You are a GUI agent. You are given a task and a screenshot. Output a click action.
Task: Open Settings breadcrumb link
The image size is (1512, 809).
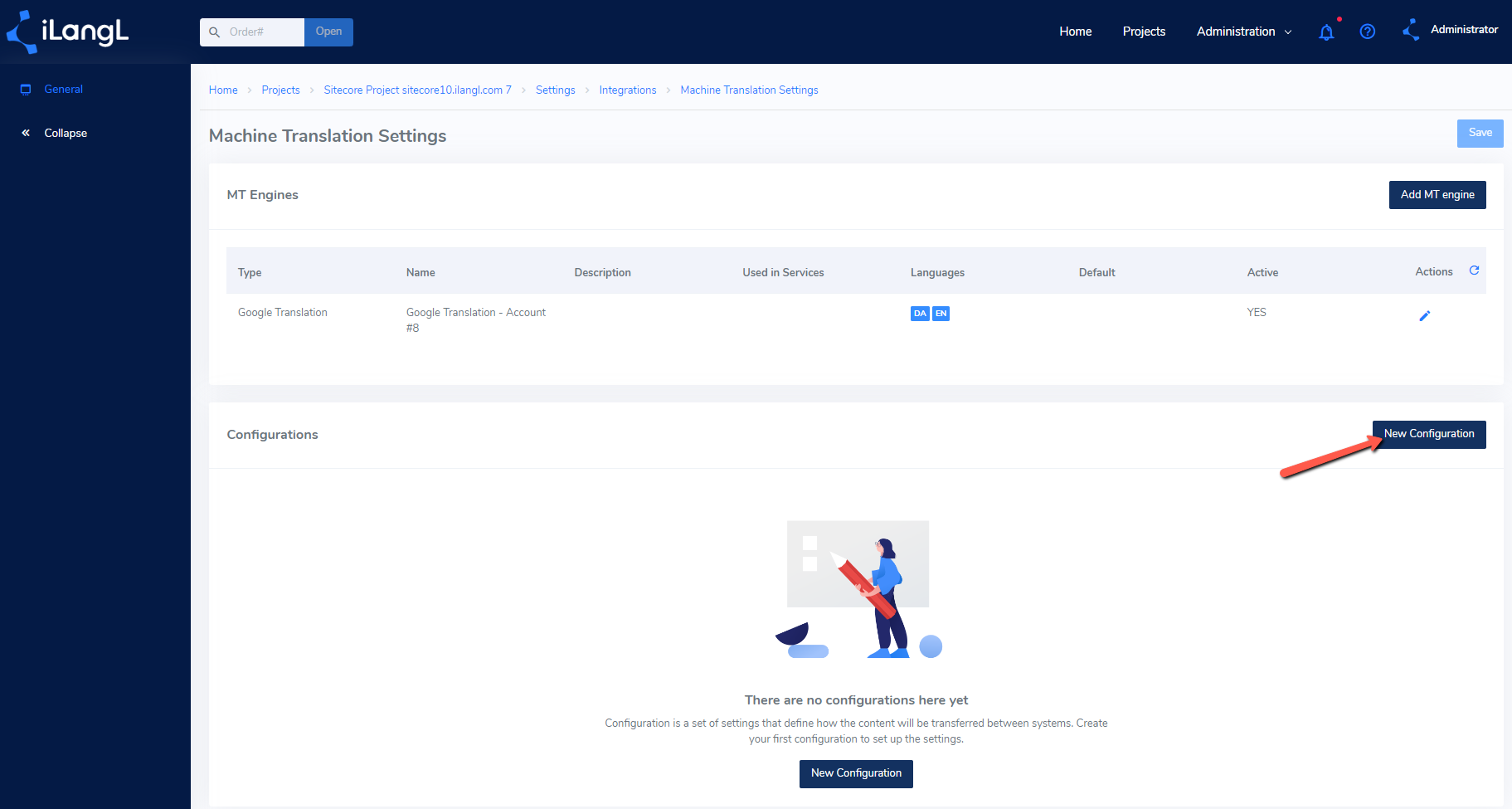coord(555,90)
